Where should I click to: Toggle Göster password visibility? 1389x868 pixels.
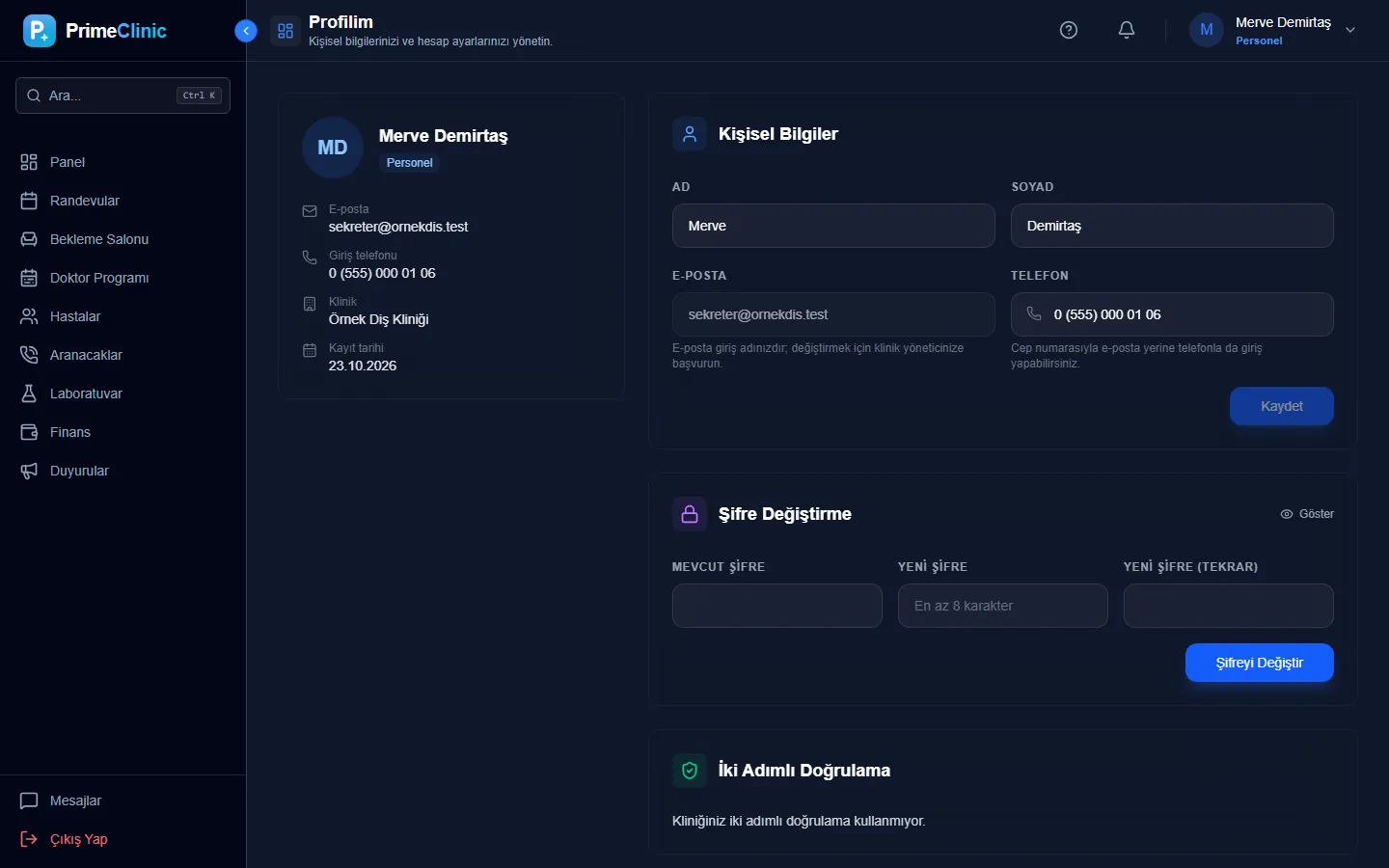point(1307,514)
